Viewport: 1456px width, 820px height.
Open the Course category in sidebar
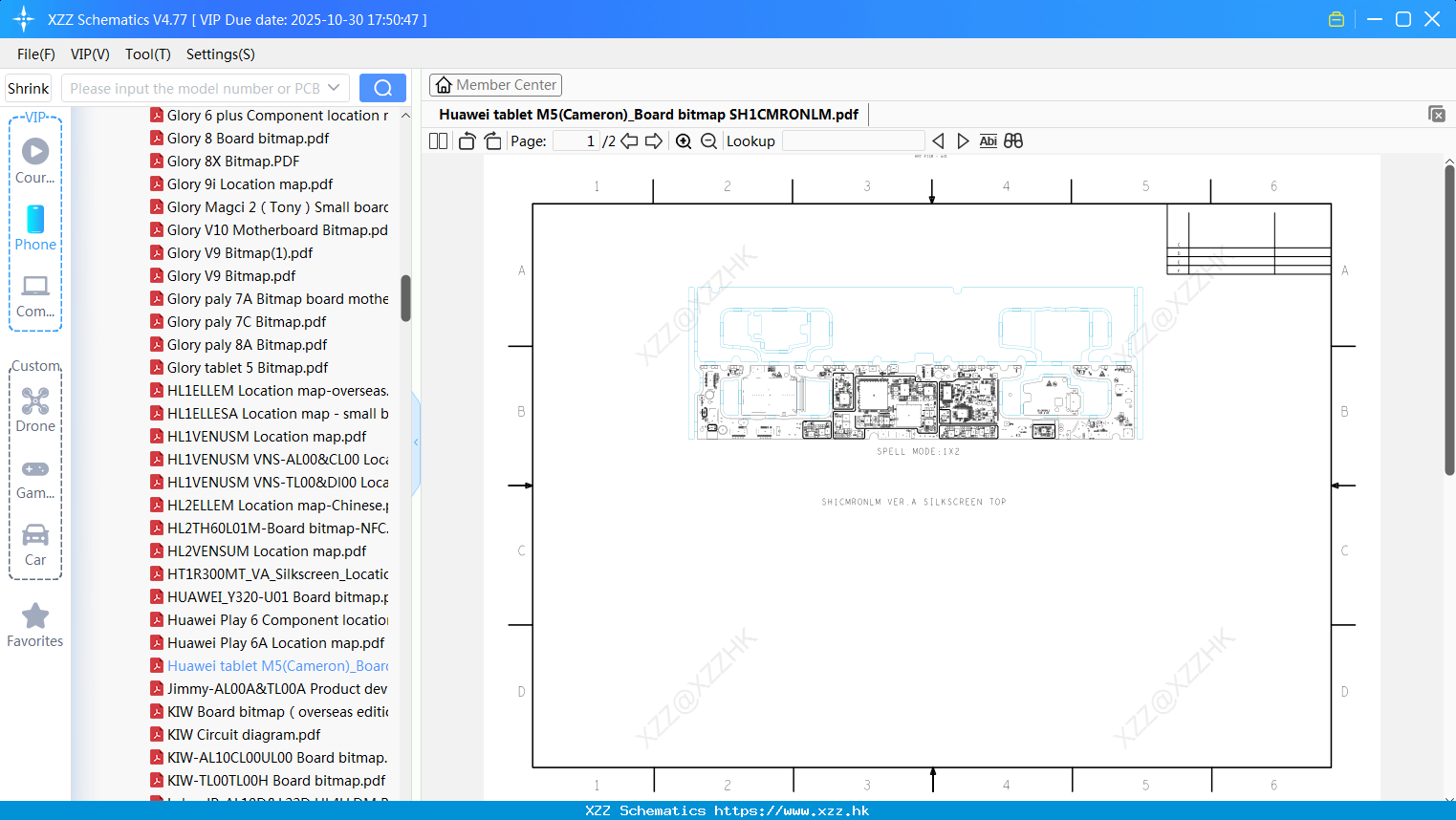[35, 162]
